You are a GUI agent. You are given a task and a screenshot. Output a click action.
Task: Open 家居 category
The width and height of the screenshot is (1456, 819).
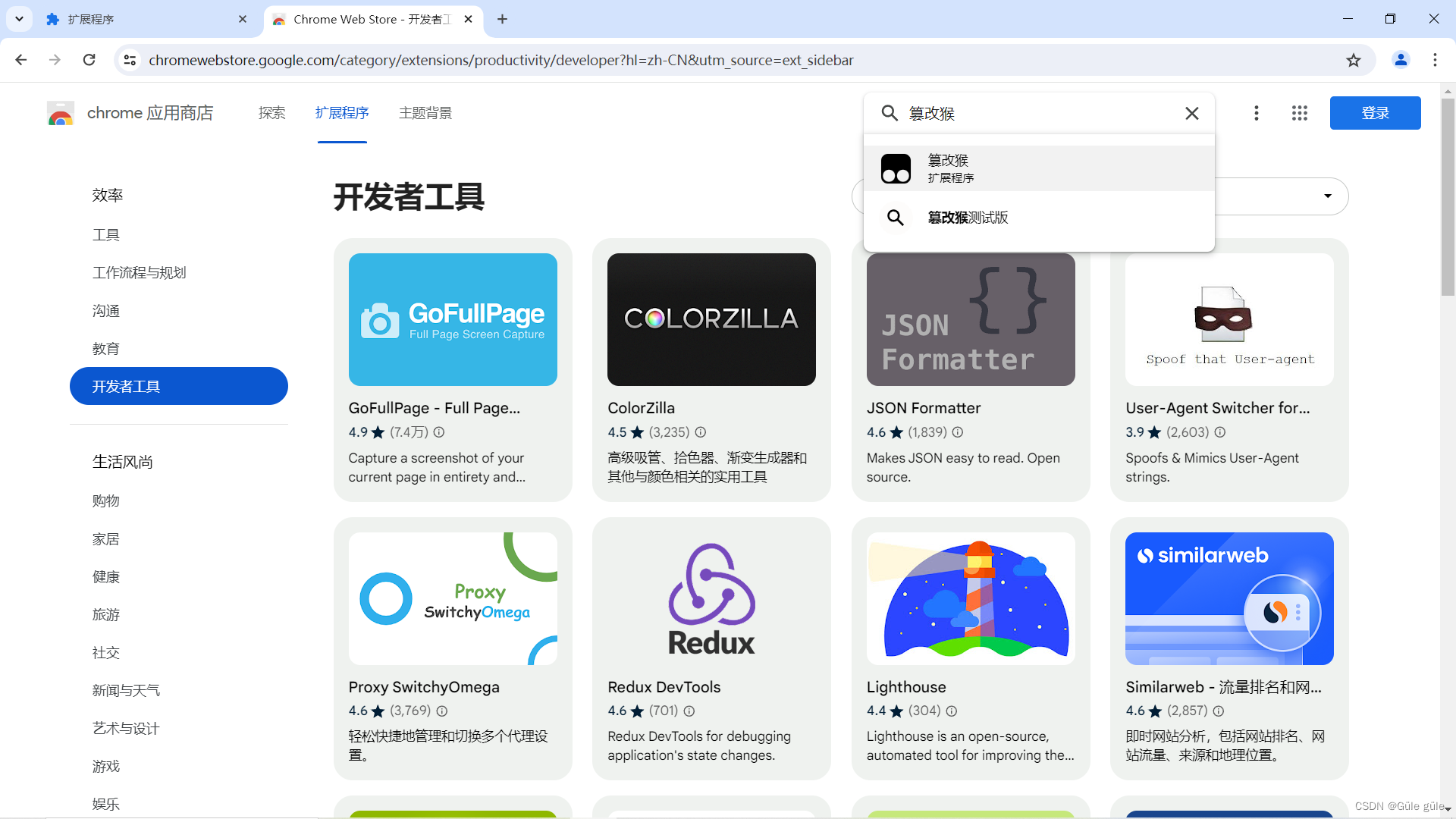(x=106, y=539)
